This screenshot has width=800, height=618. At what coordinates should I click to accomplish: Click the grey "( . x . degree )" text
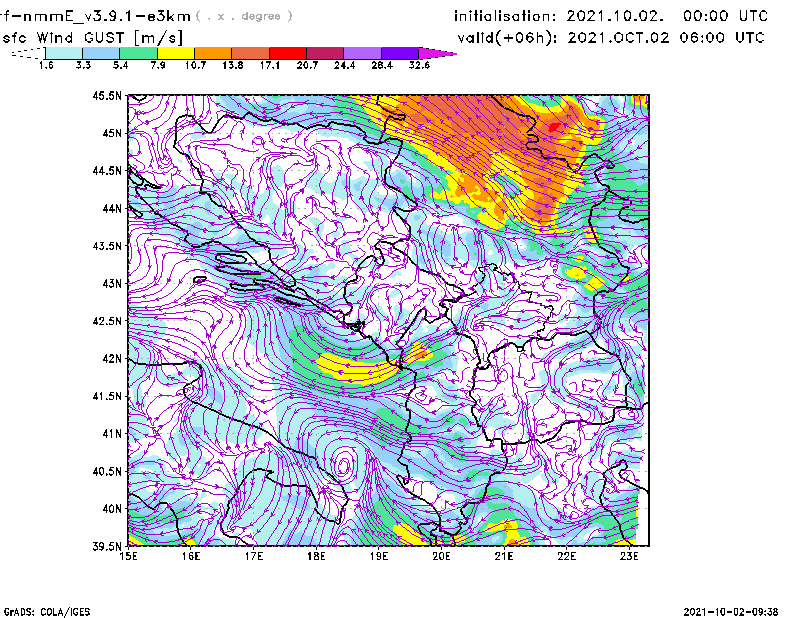coord(244,16)
